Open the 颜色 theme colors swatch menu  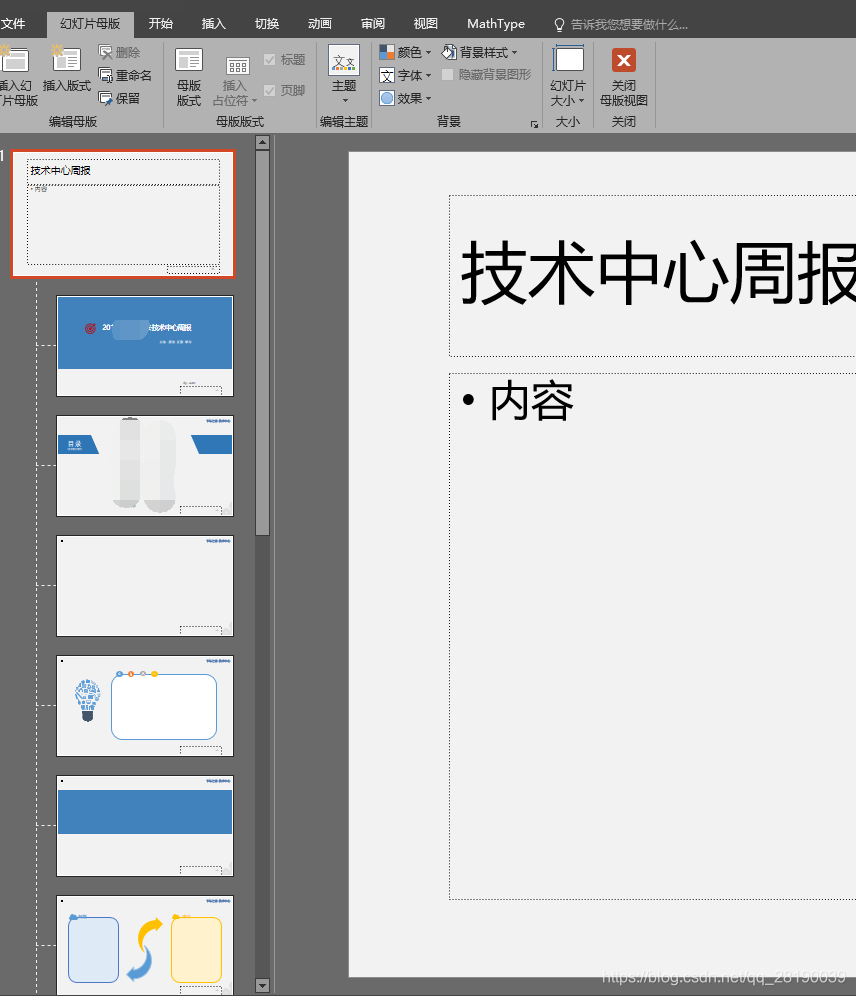(405, 51)
